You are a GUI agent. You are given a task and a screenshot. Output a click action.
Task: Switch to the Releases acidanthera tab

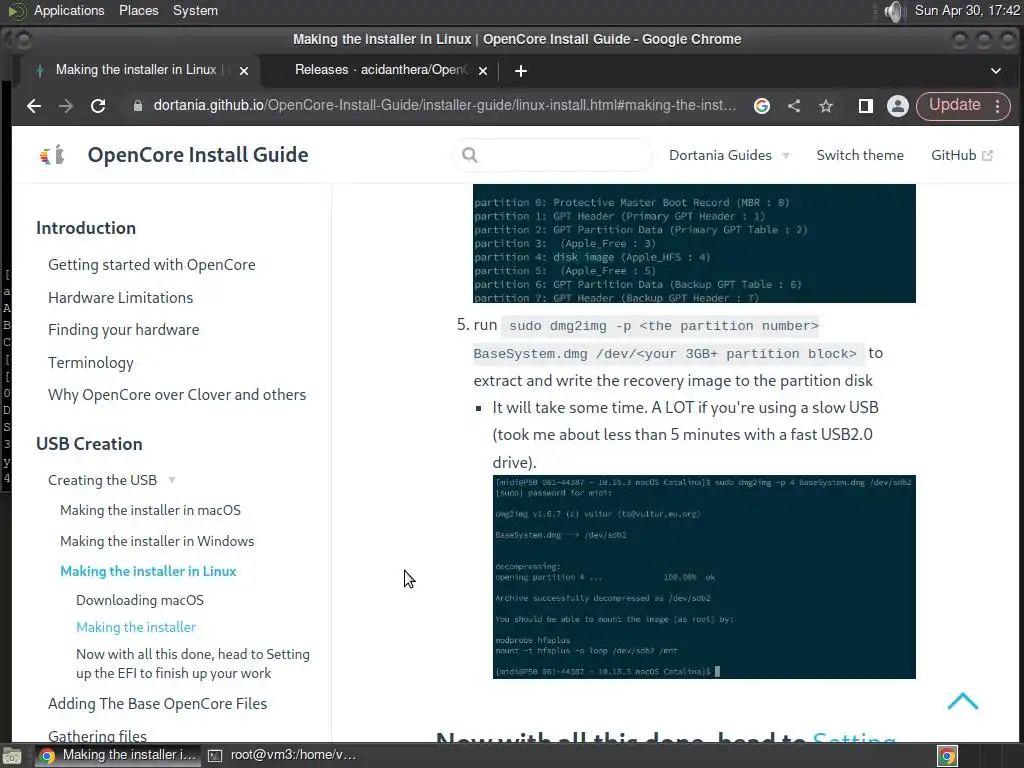(381, 70)
